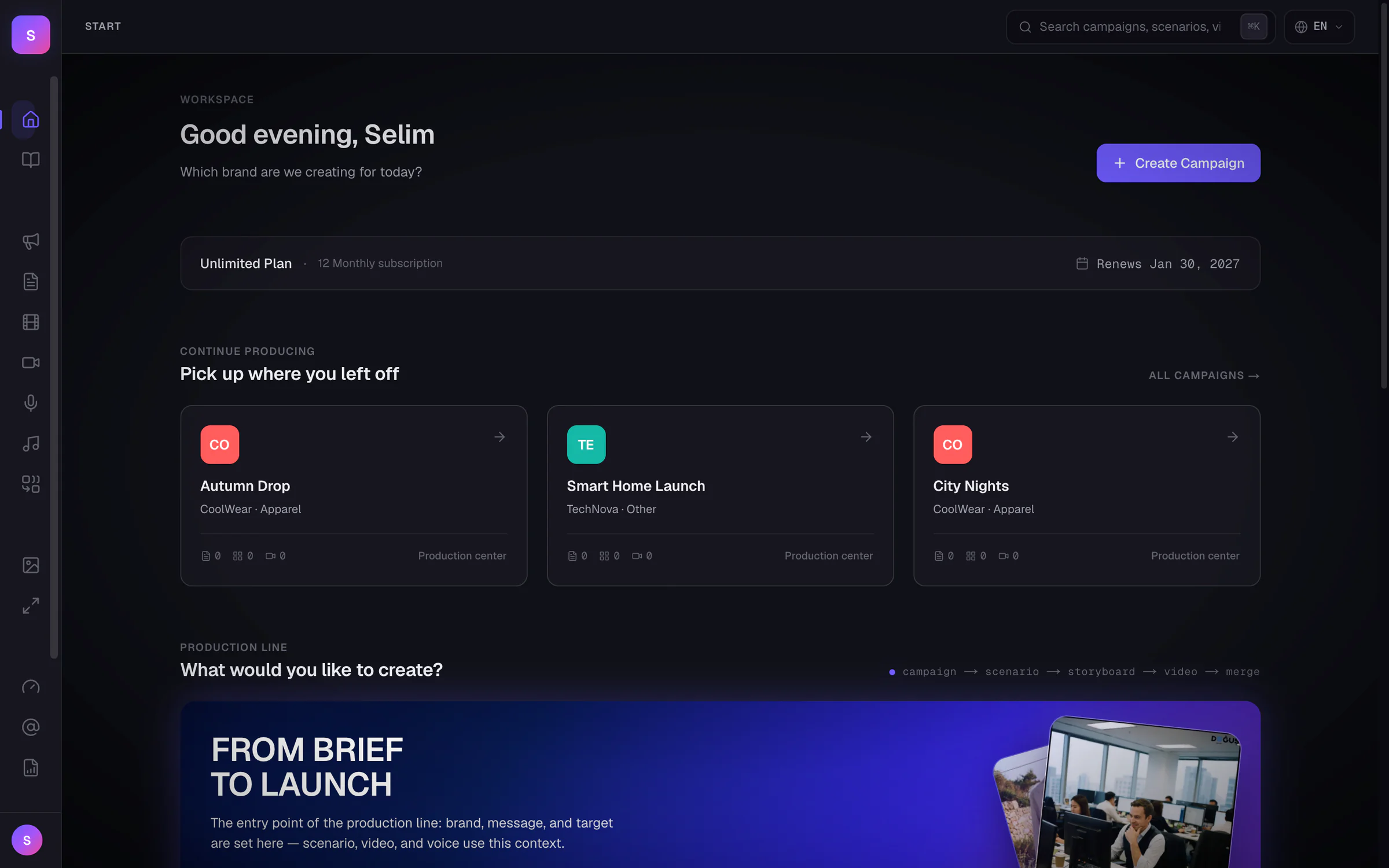Click TechNova · Other subtitle

tap(611, 509)
